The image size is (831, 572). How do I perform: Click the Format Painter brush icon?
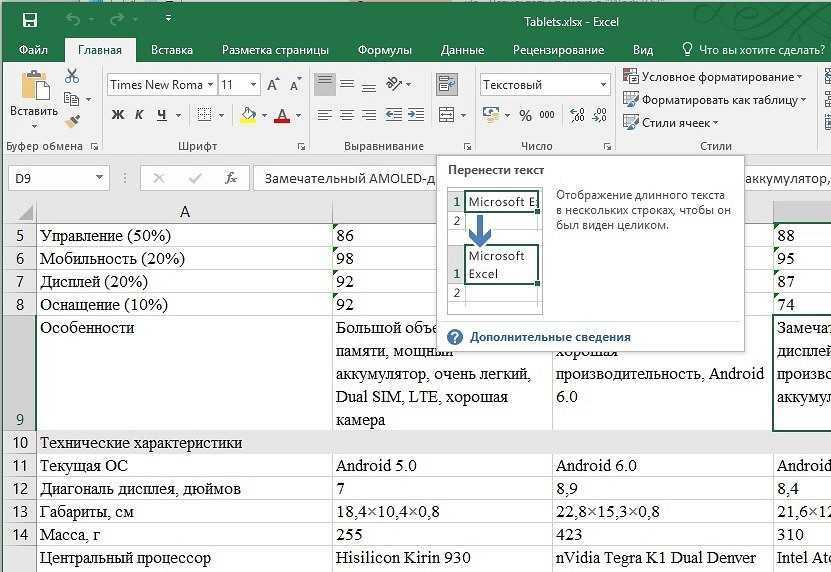pos(72,121)
